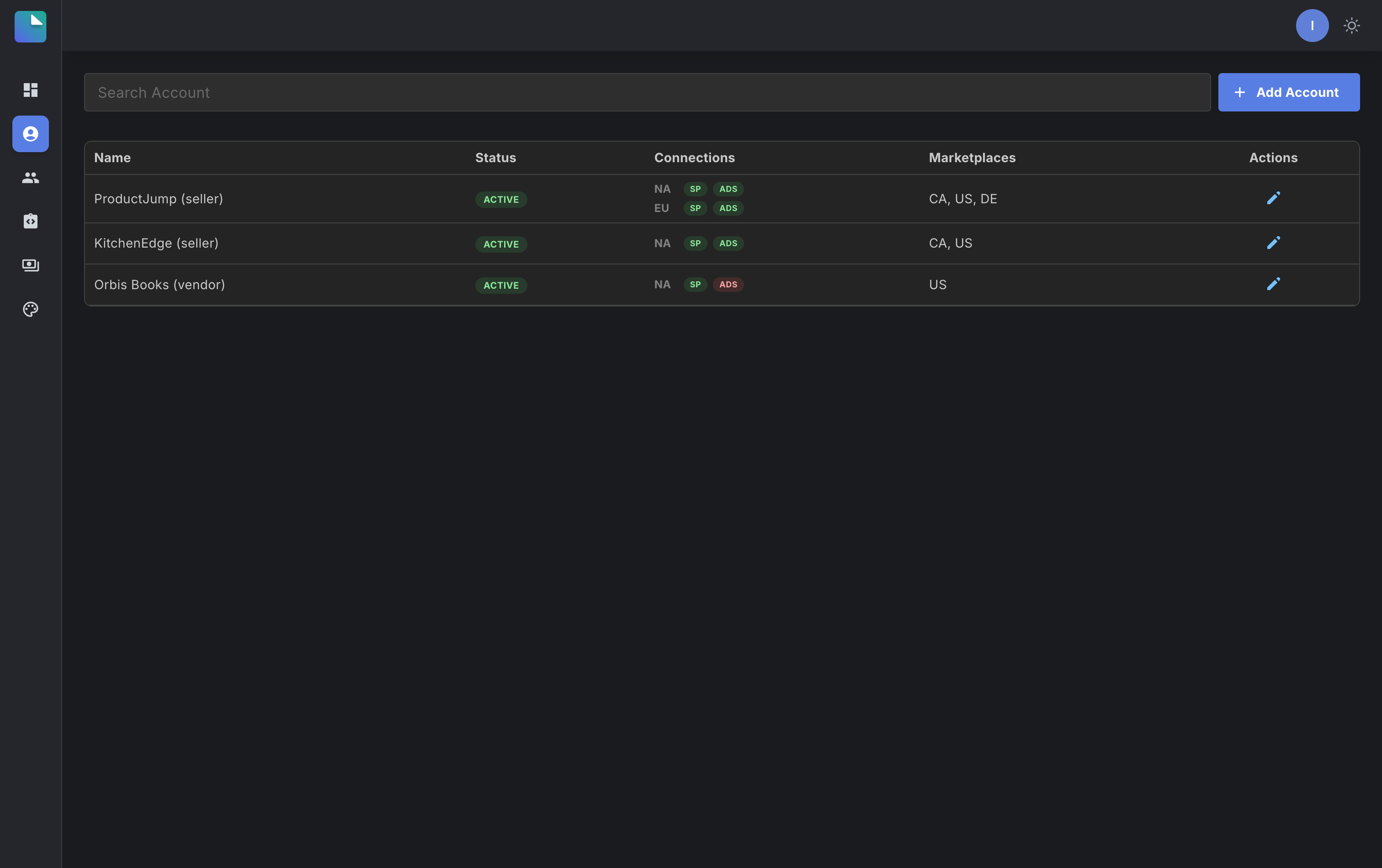This screenshot has height=868, width=1382.
Task: Click KitchenEdge's ADS connection badge
Action: click(728, 243)
